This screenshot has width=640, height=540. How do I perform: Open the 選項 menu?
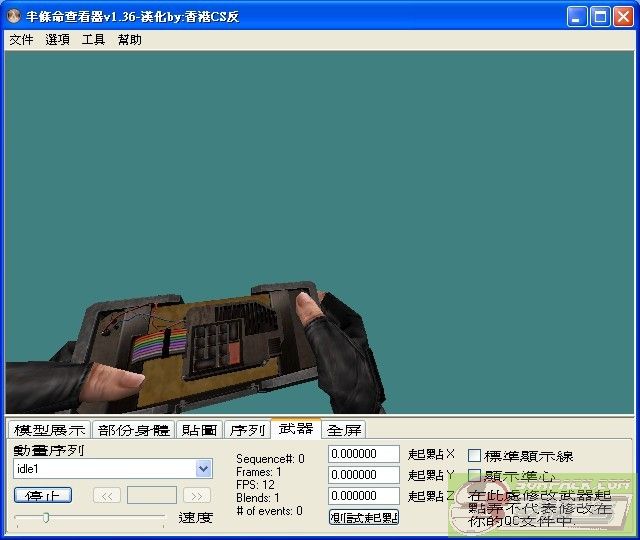57,40
